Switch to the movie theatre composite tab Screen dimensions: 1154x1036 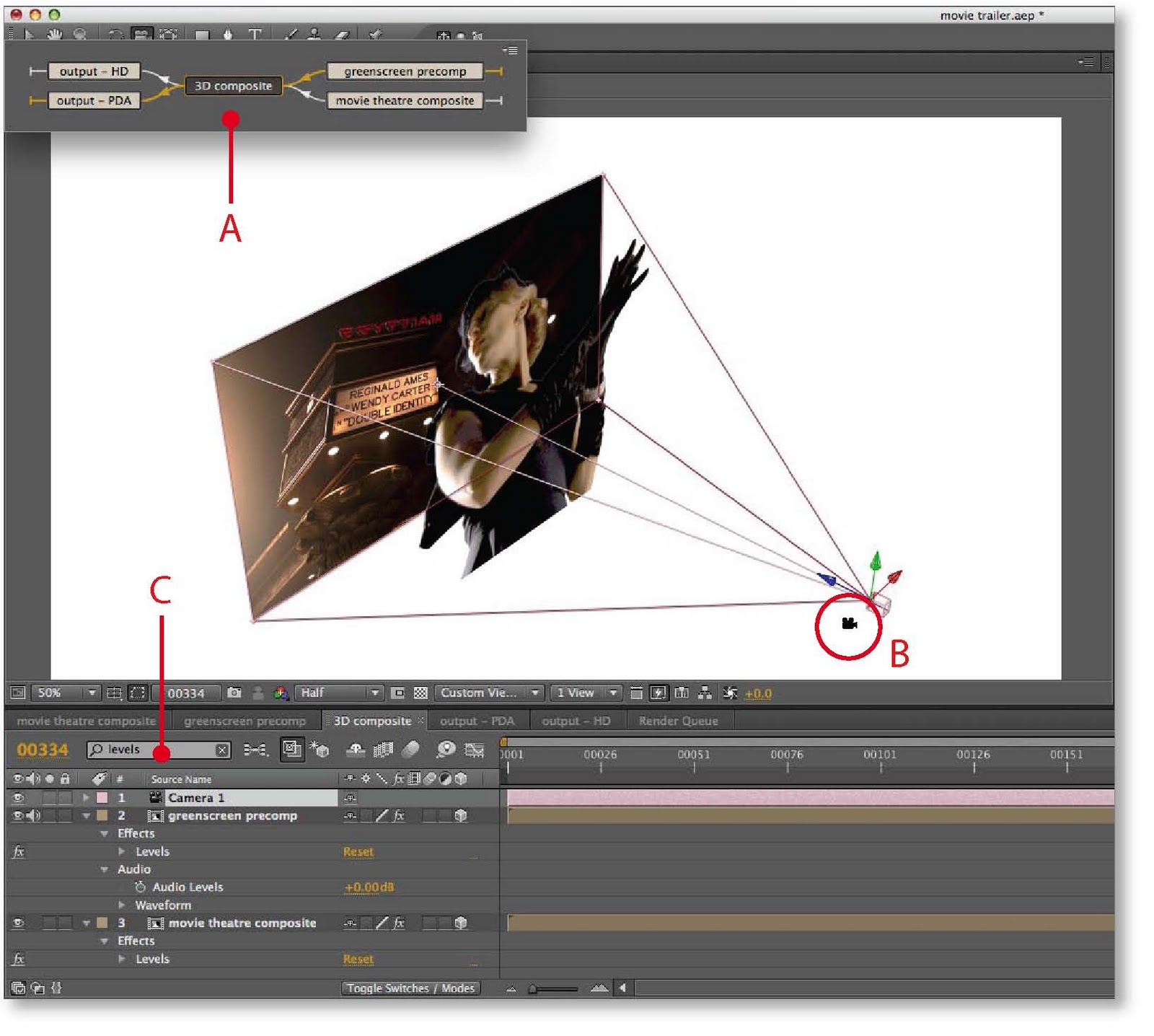pos(87,720)
